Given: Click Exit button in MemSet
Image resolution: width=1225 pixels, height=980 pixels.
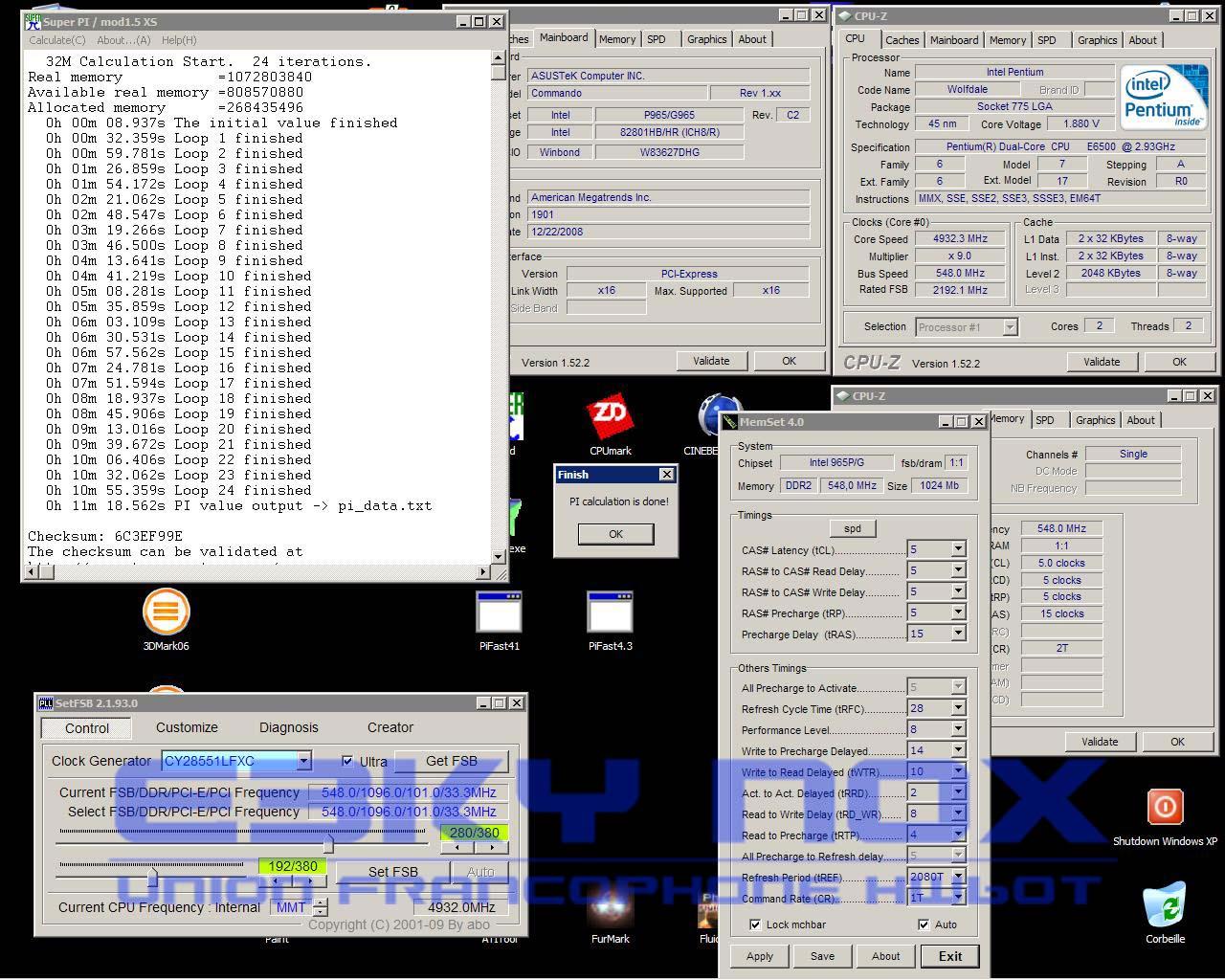Looking at the screenshot, I should tap(950, 956).
